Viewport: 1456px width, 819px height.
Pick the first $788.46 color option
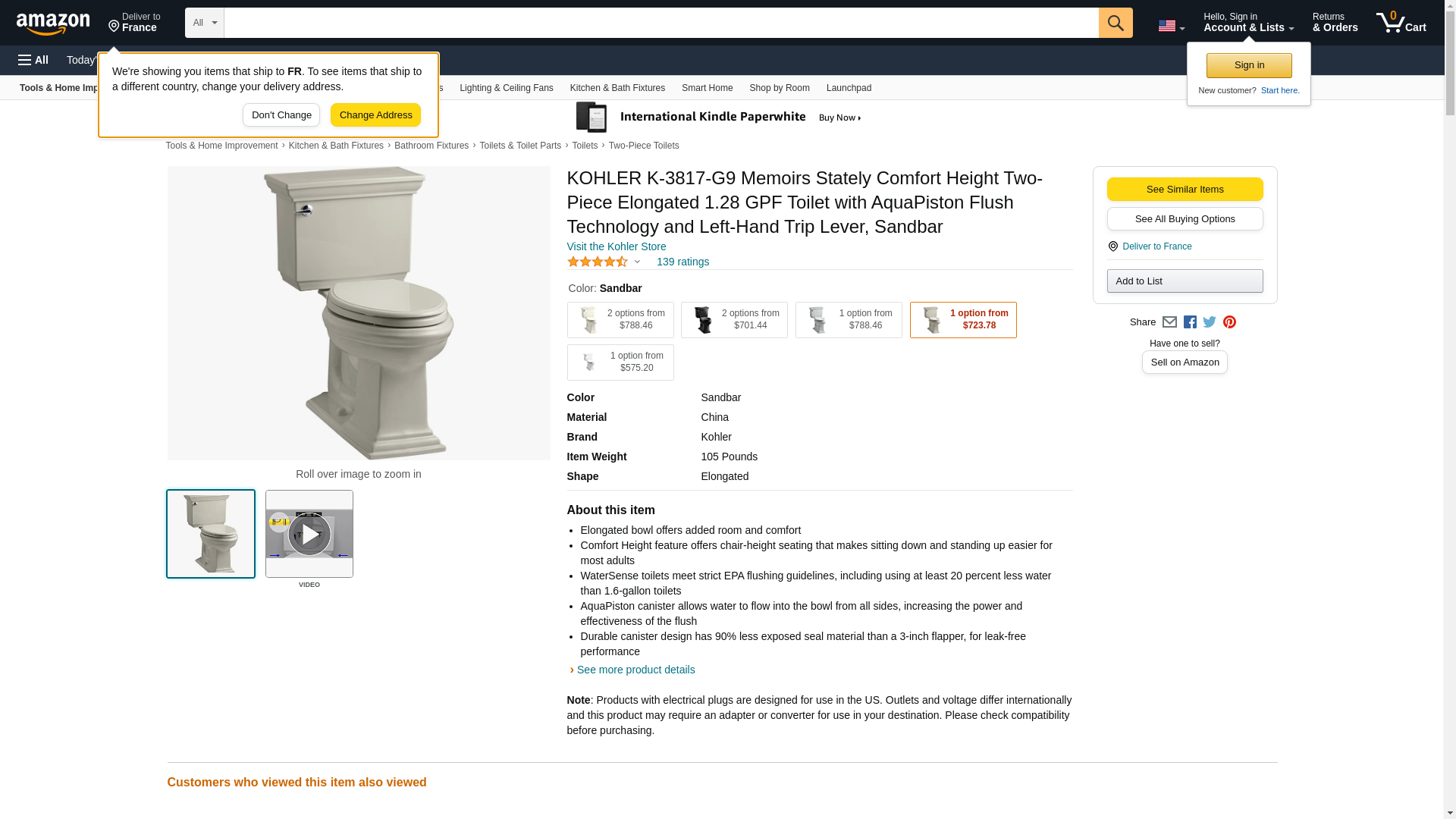pos(620,320)
